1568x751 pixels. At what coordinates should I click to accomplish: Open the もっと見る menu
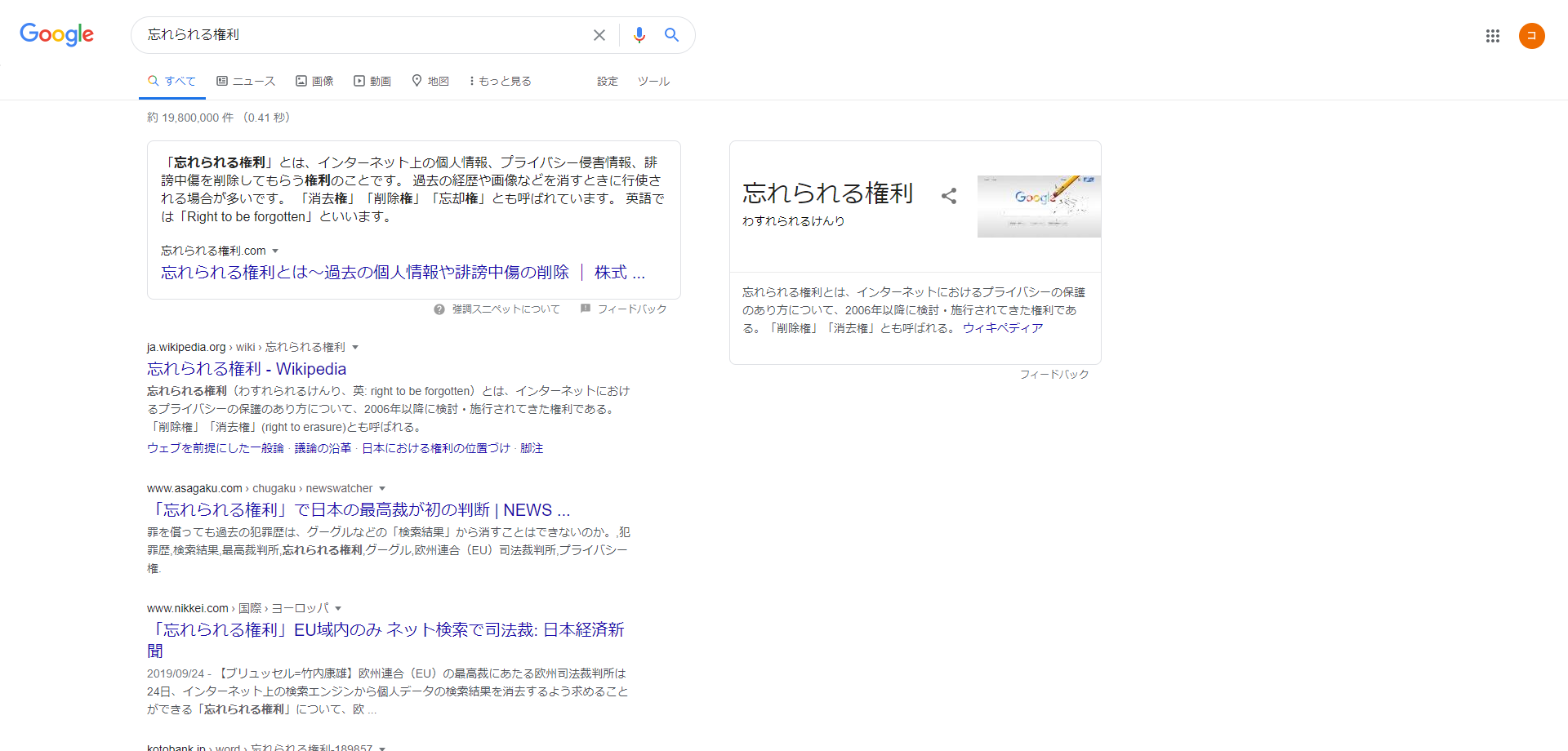pos(500,81)
